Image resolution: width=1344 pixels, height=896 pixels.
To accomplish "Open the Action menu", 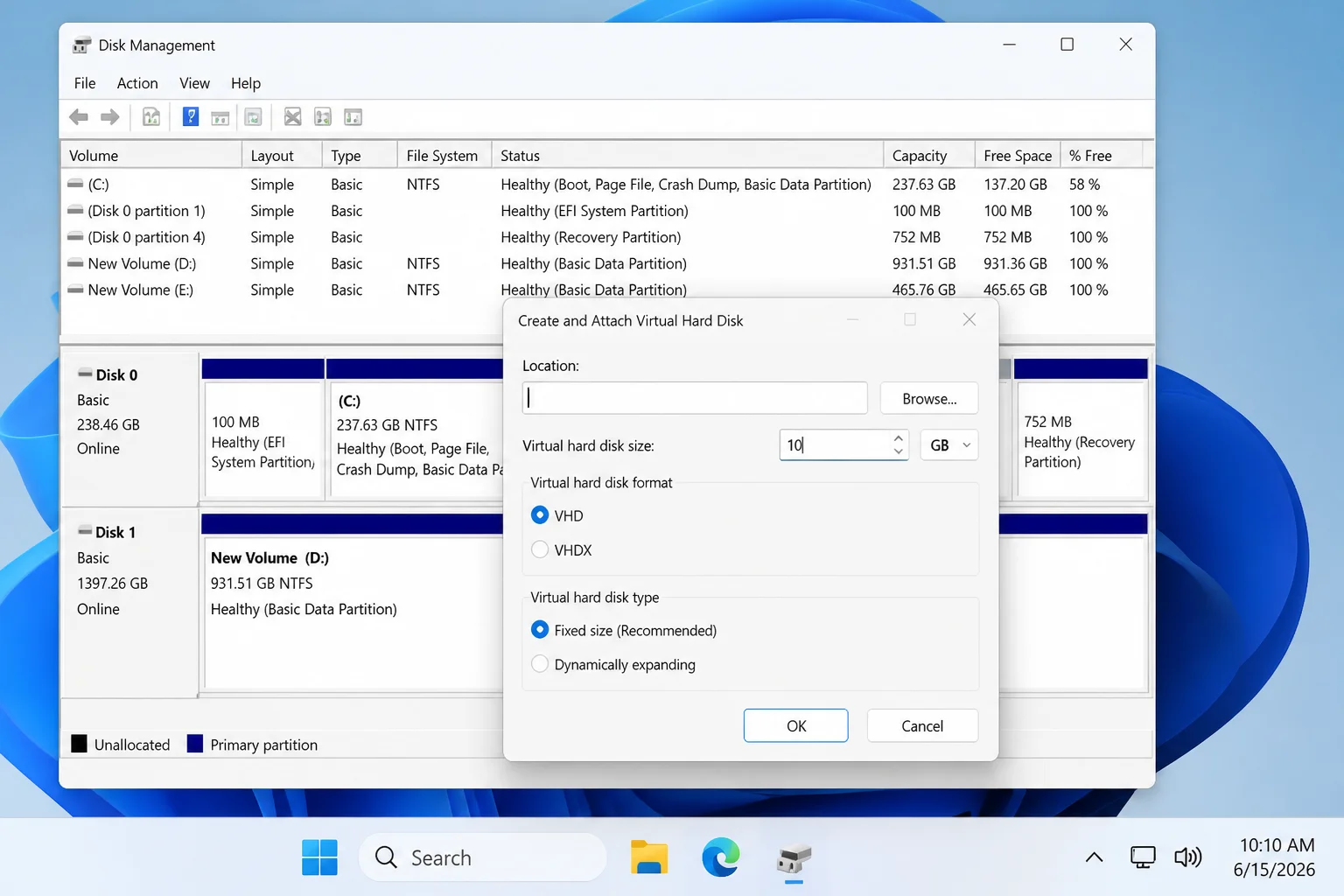I will [x=137, y=83].
